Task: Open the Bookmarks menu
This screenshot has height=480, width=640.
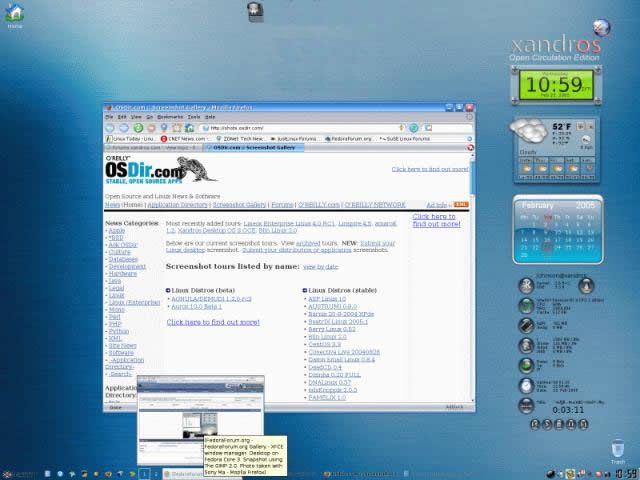Action: point(170,117)
